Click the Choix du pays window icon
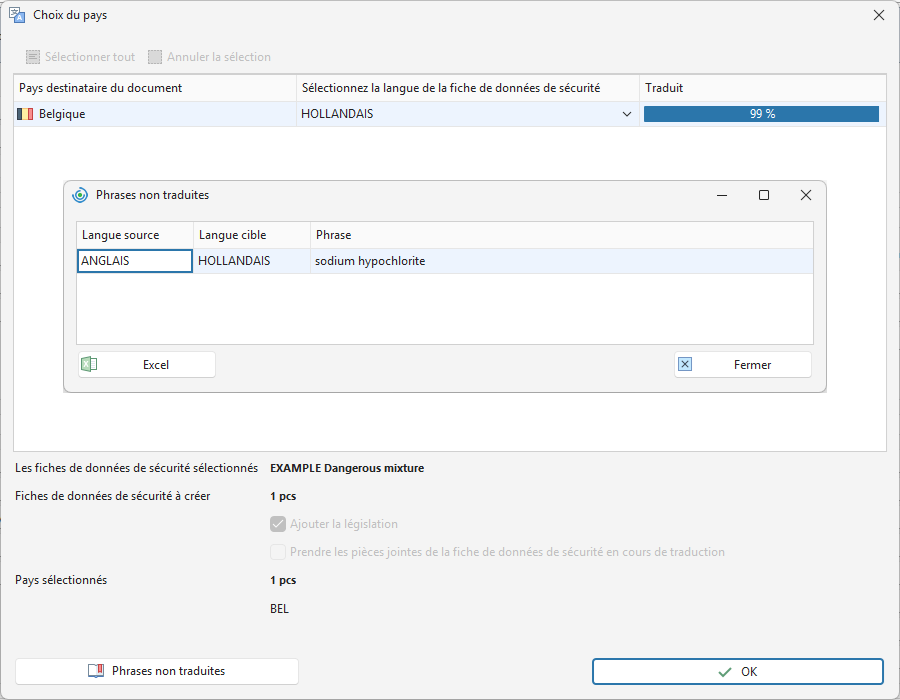 coord(17,15)
